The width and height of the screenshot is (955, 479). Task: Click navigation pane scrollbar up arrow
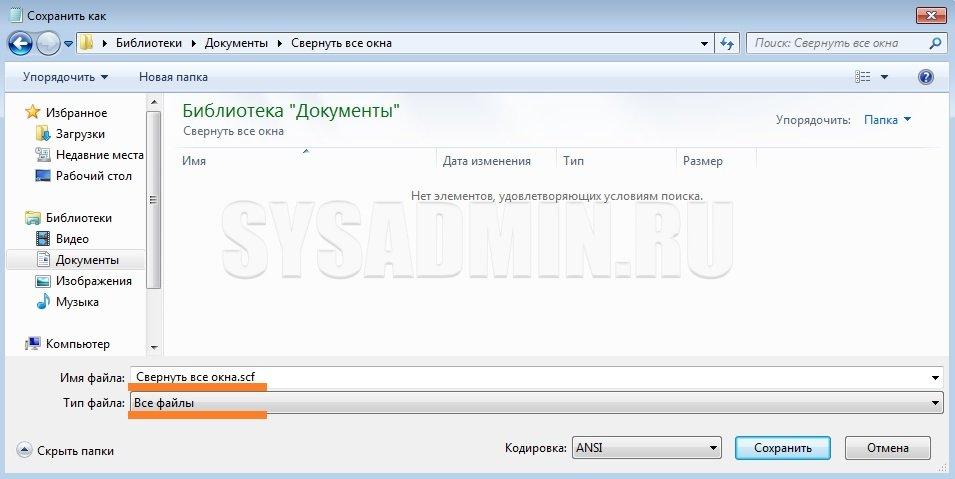(x=153, y=102)
